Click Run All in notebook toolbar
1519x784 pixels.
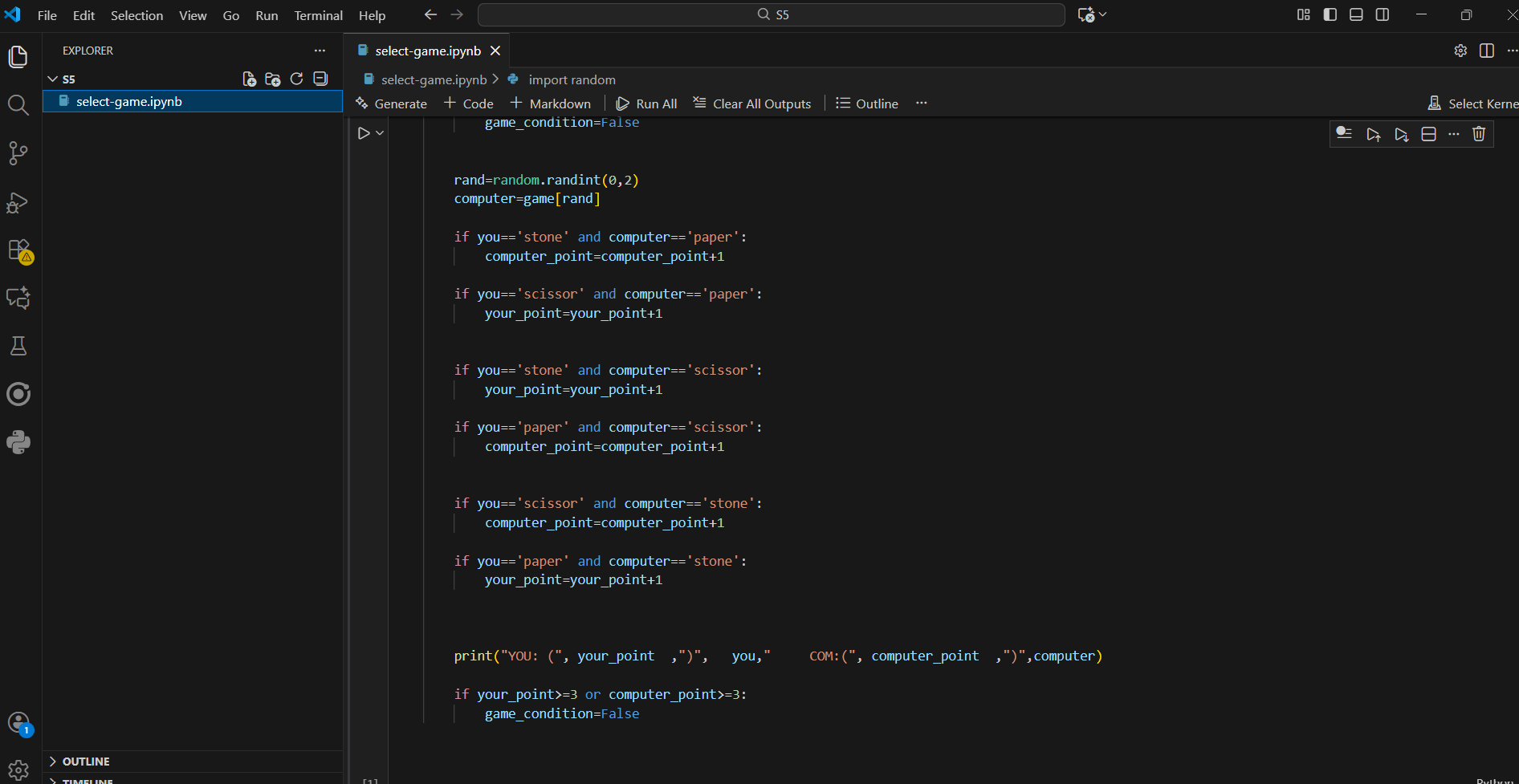(x=646, y=104)
